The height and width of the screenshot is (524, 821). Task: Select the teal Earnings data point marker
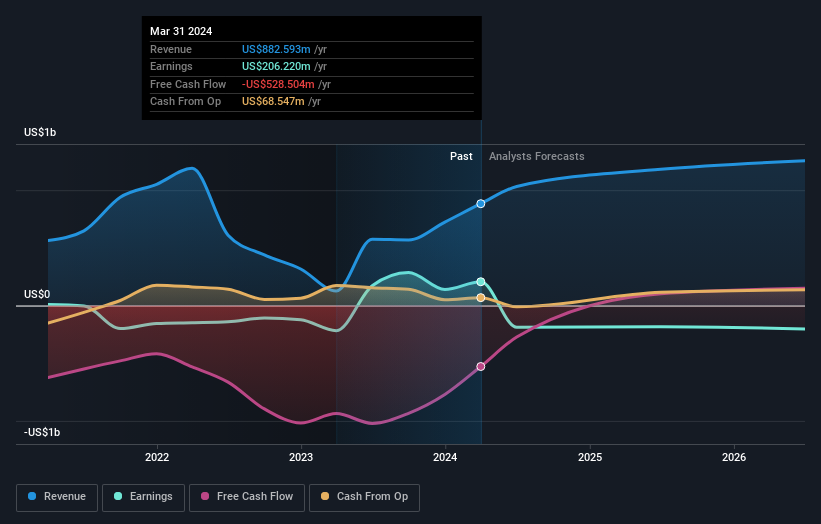(x=481, y=282)
